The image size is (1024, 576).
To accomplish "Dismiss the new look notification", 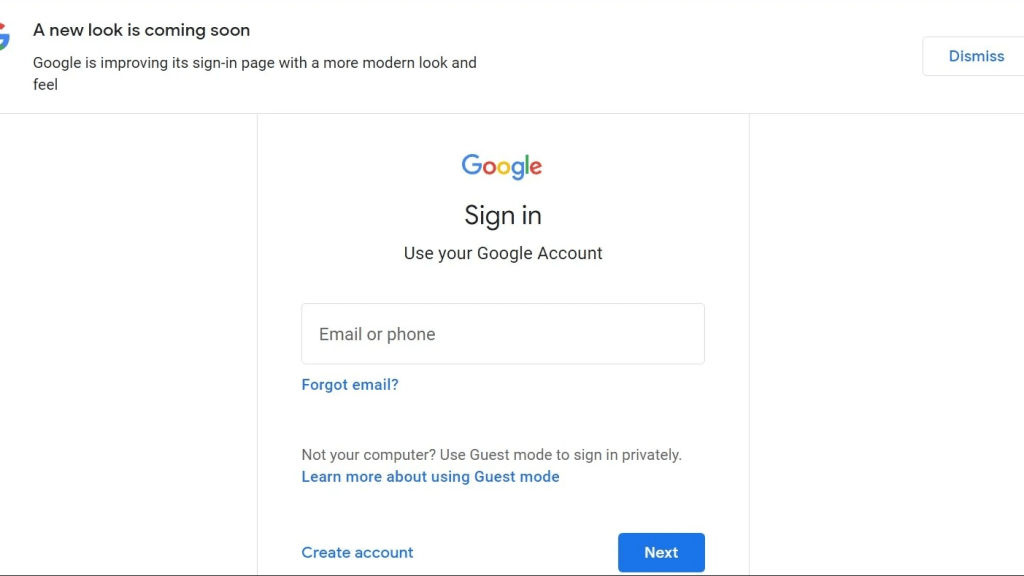I will click(975, 56).
